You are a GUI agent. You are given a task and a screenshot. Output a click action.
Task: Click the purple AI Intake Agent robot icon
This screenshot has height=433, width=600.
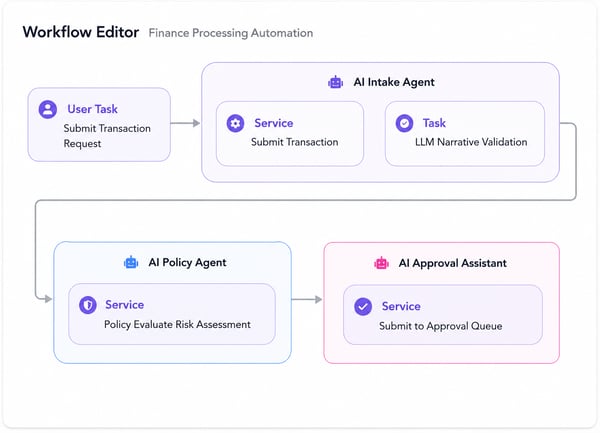coord(336,82)
